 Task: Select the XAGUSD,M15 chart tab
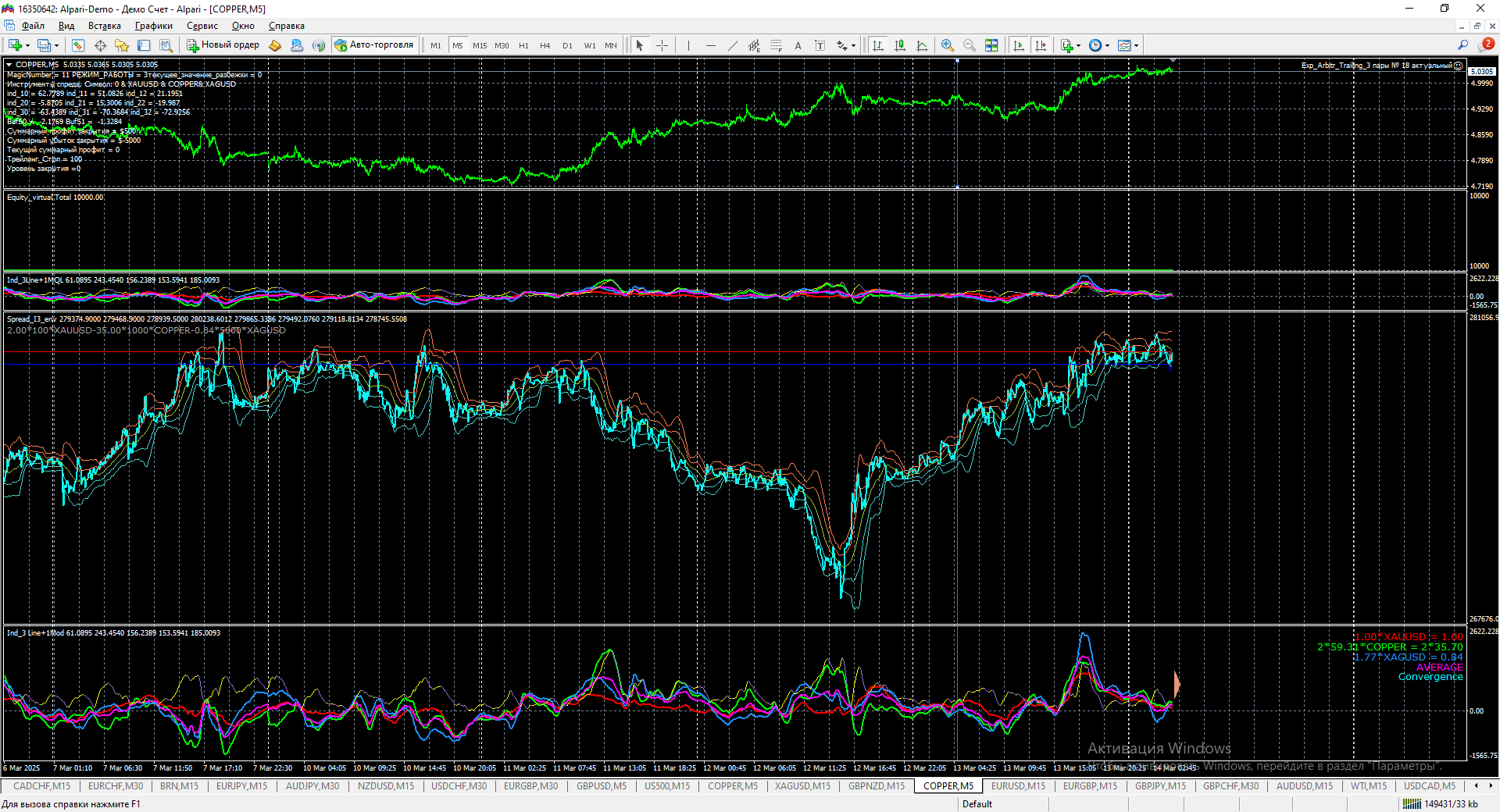[803, 786]
